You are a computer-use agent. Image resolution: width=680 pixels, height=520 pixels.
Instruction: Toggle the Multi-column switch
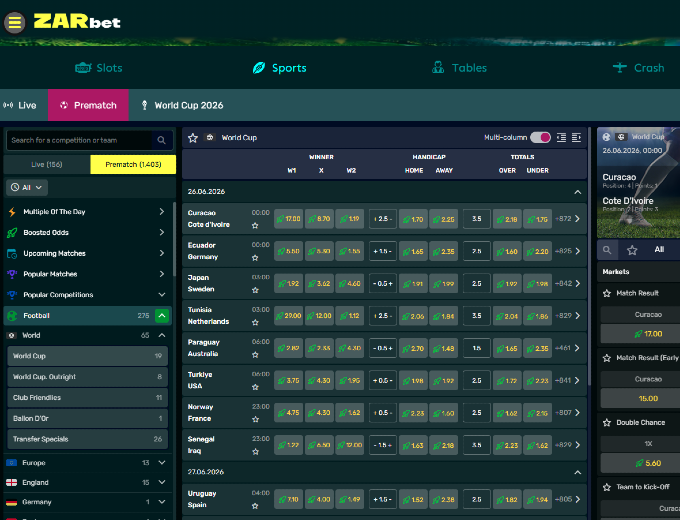540,137
